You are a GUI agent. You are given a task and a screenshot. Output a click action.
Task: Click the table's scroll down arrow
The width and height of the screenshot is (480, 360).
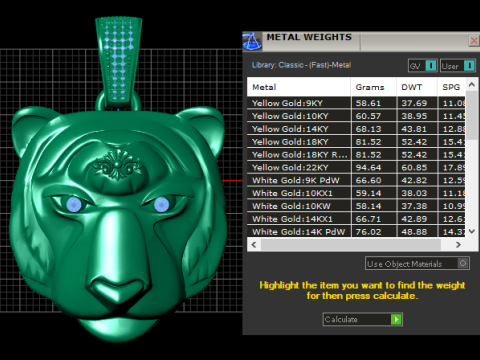click(472, 231)
